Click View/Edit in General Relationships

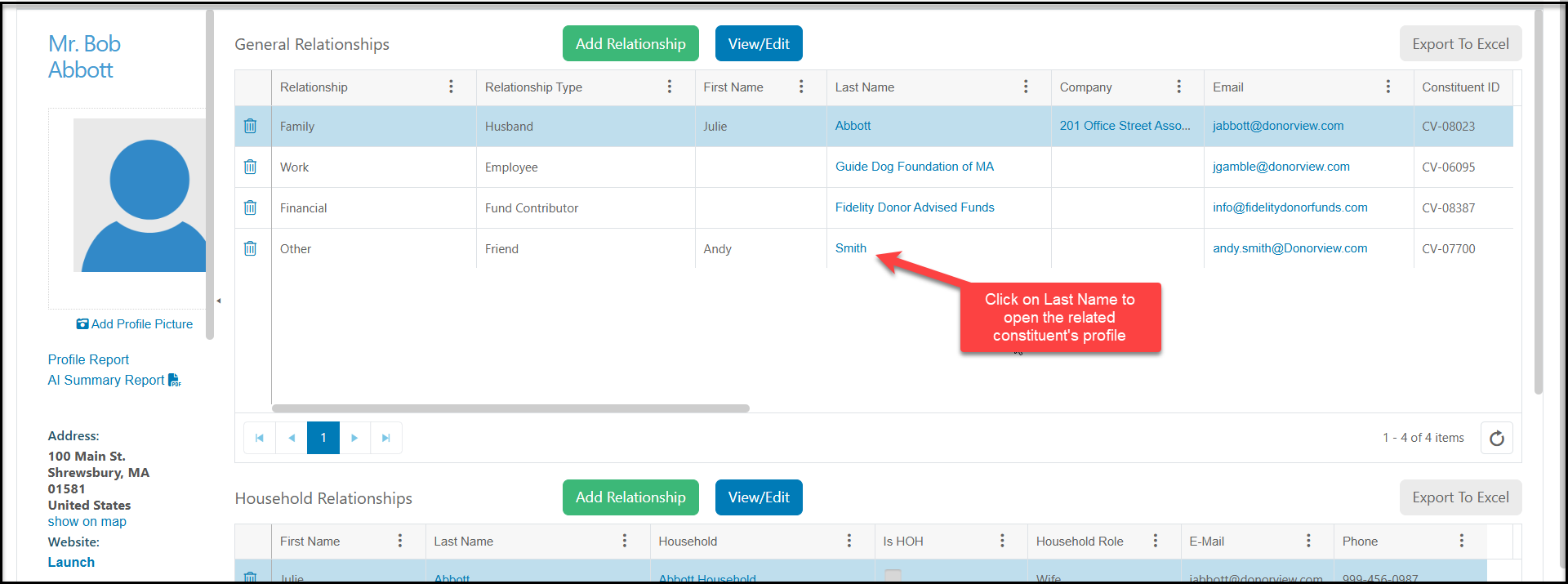759,43
